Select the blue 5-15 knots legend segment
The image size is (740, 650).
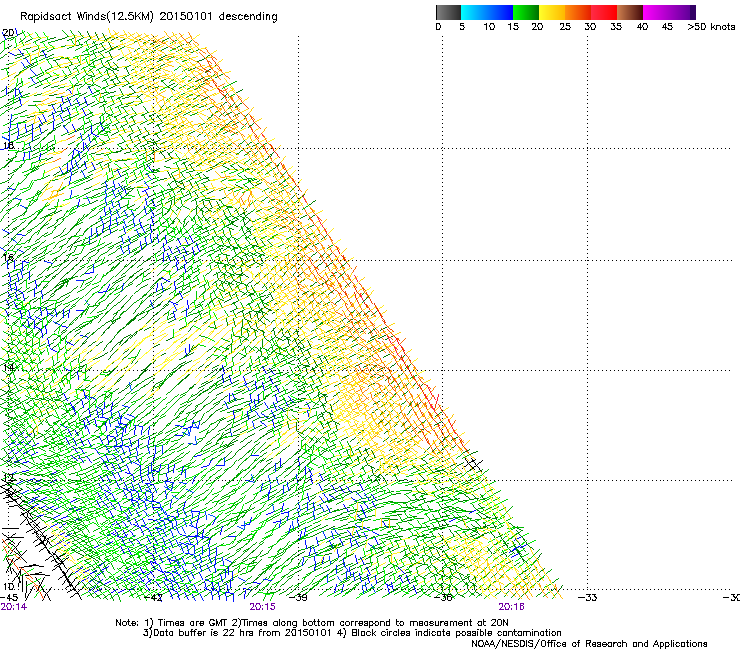(487, 12)
